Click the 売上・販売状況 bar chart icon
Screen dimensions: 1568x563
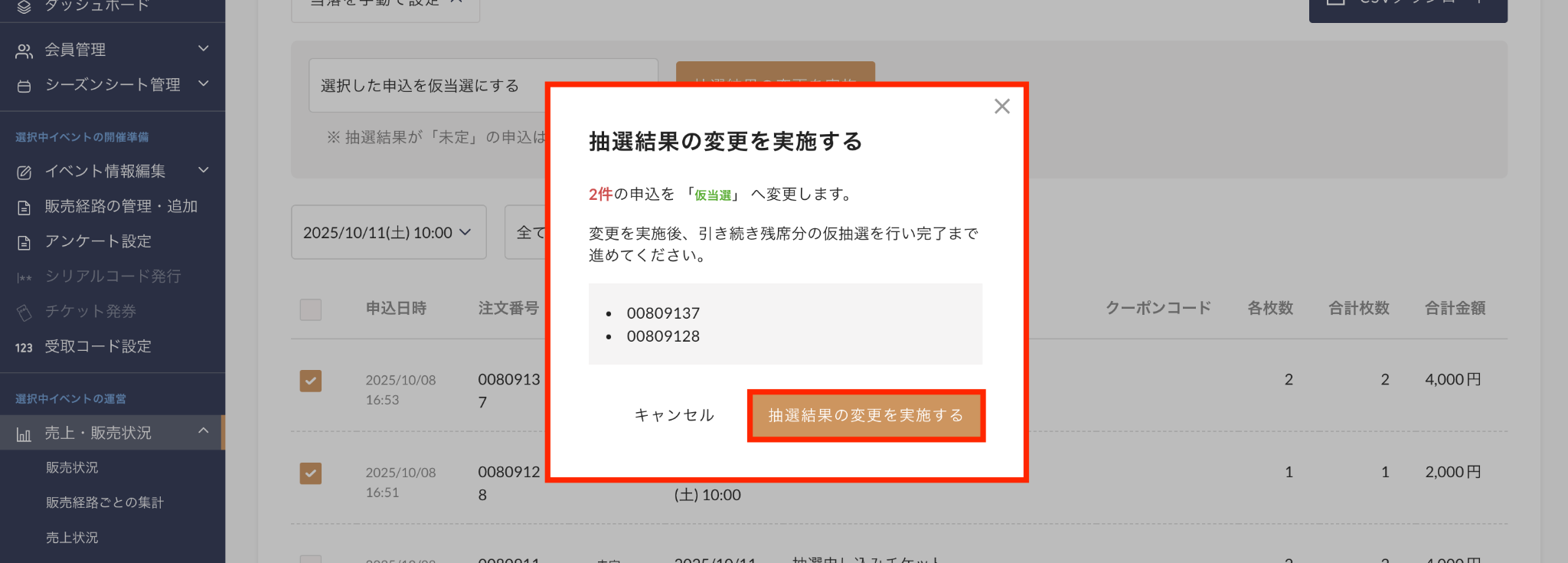click(24, 434)
